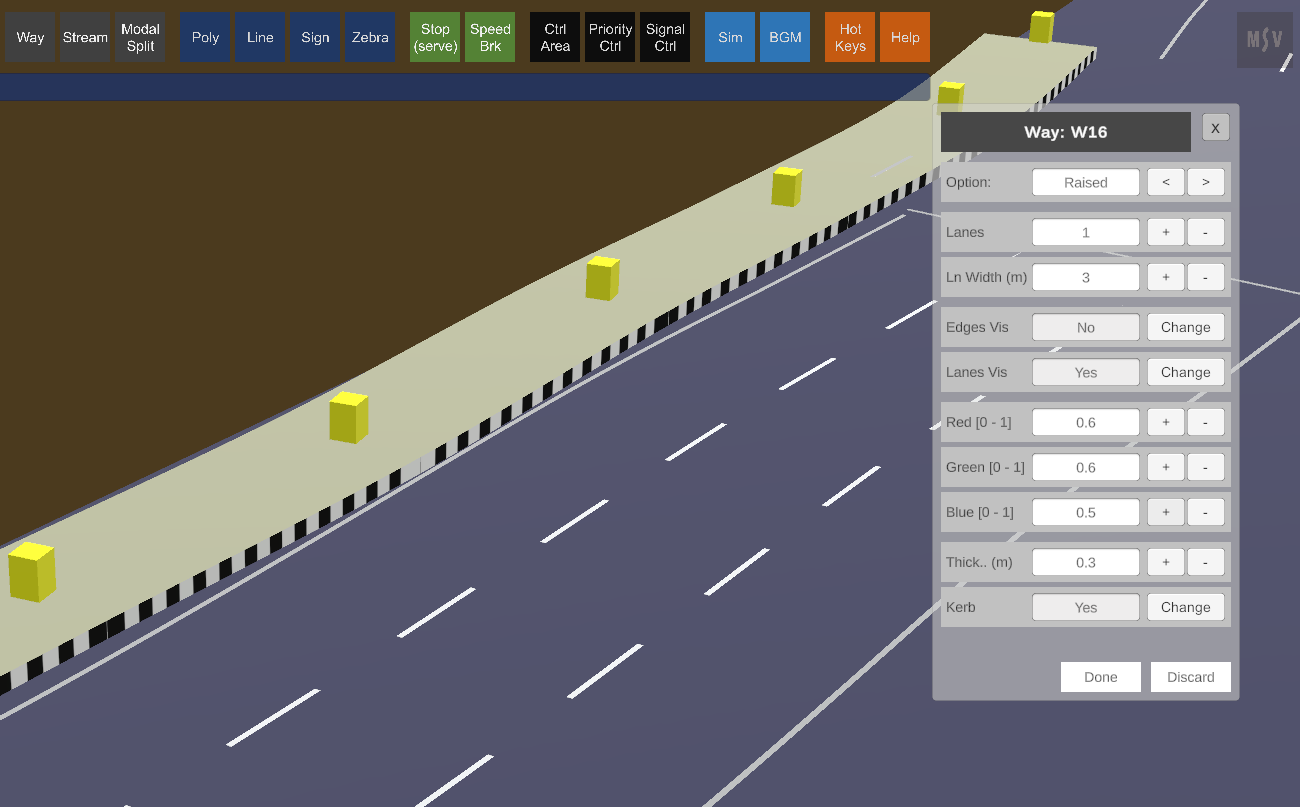Click the Thick.. (m) value field
The image size is (1300, 807).
1085,562
